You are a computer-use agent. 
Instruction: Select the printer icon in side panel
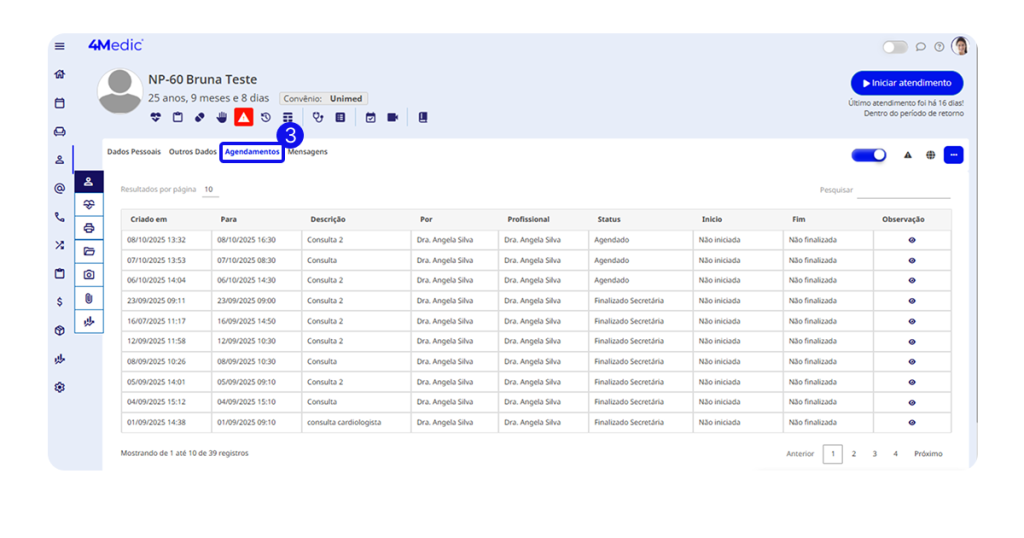pyautogui.click(x=89, y=228)
